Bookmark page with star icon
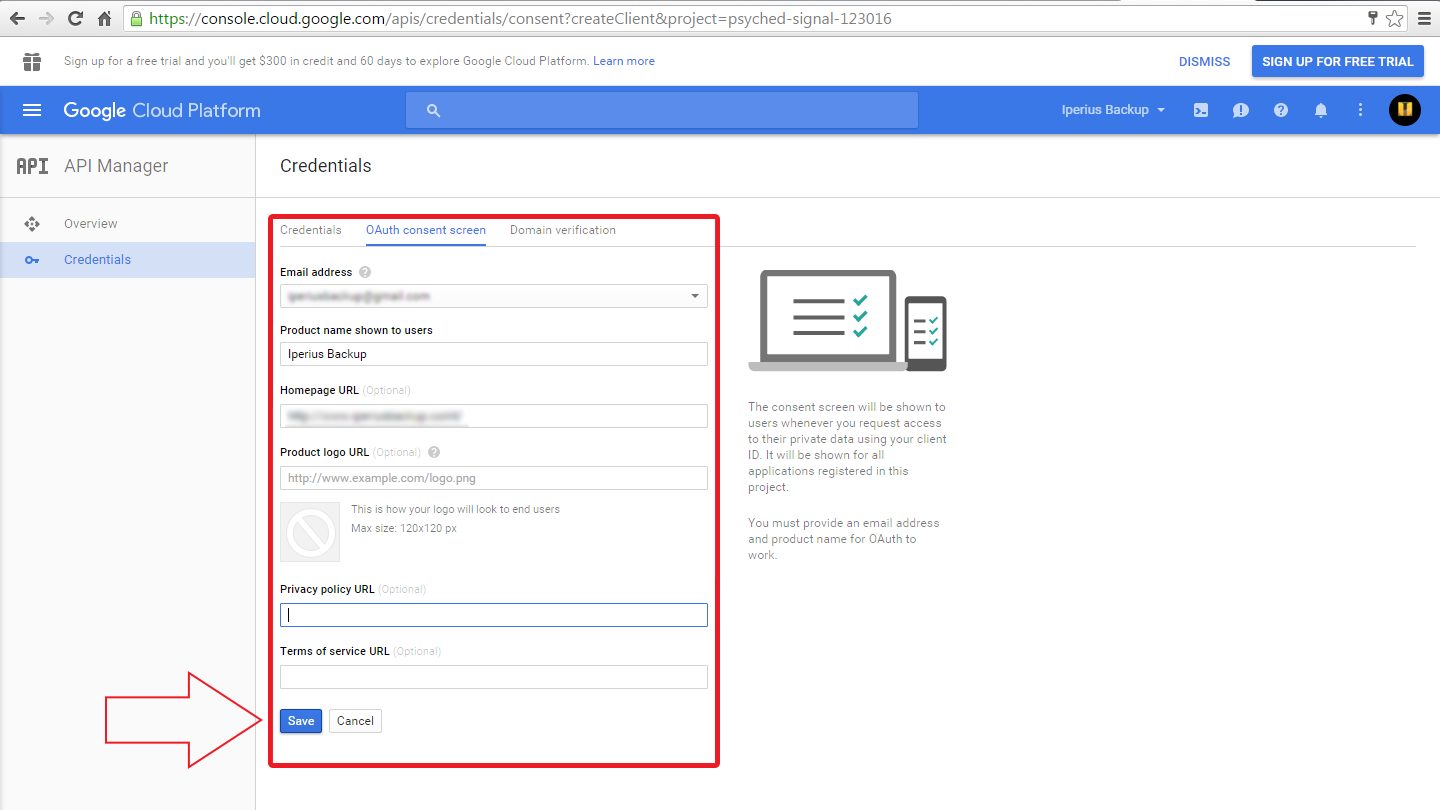Screen dimensions: 1440x810 [x=1394, y=18]
